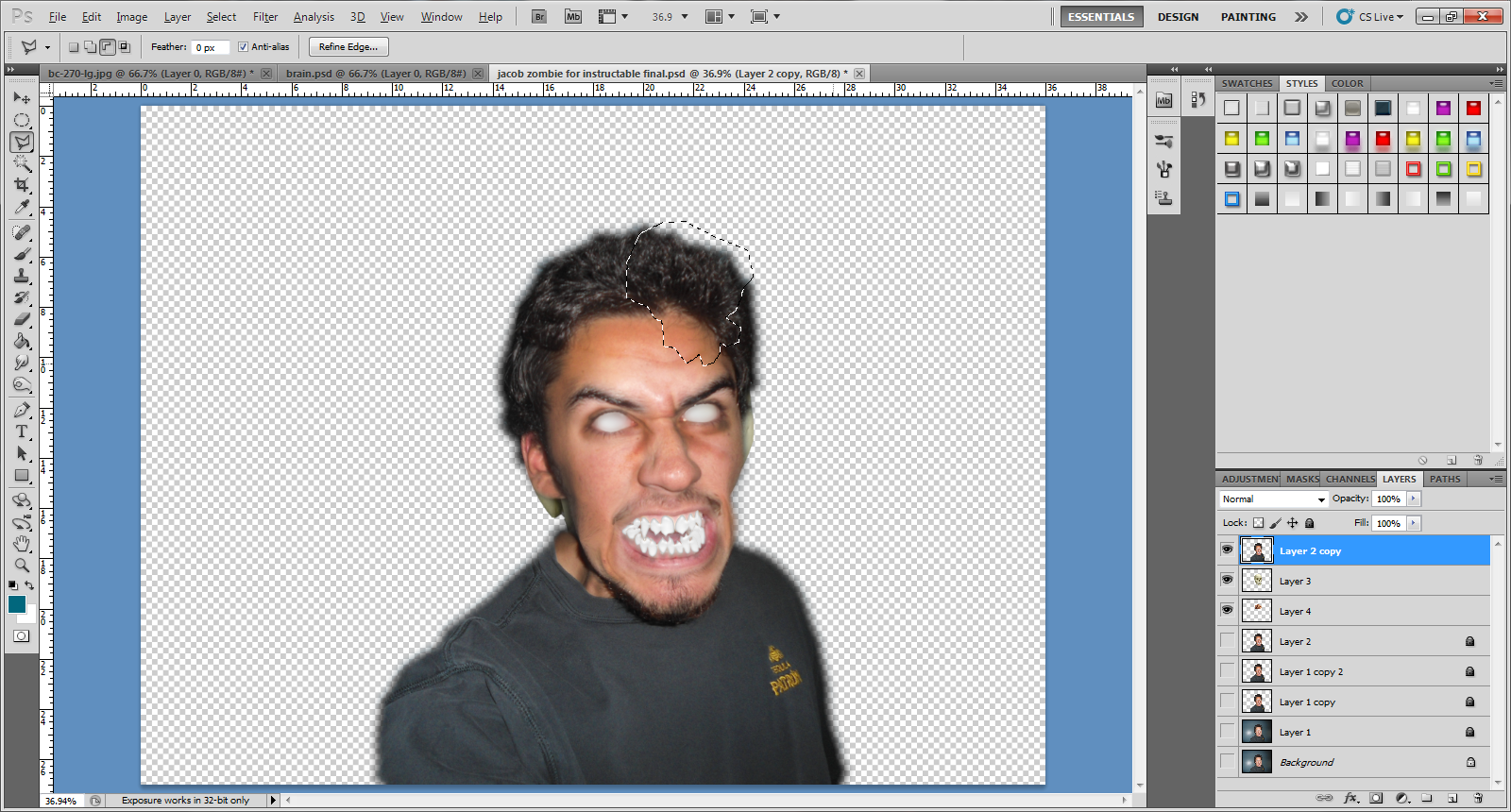Add a layer mask icon
1511x812 pixels.
1376,798
